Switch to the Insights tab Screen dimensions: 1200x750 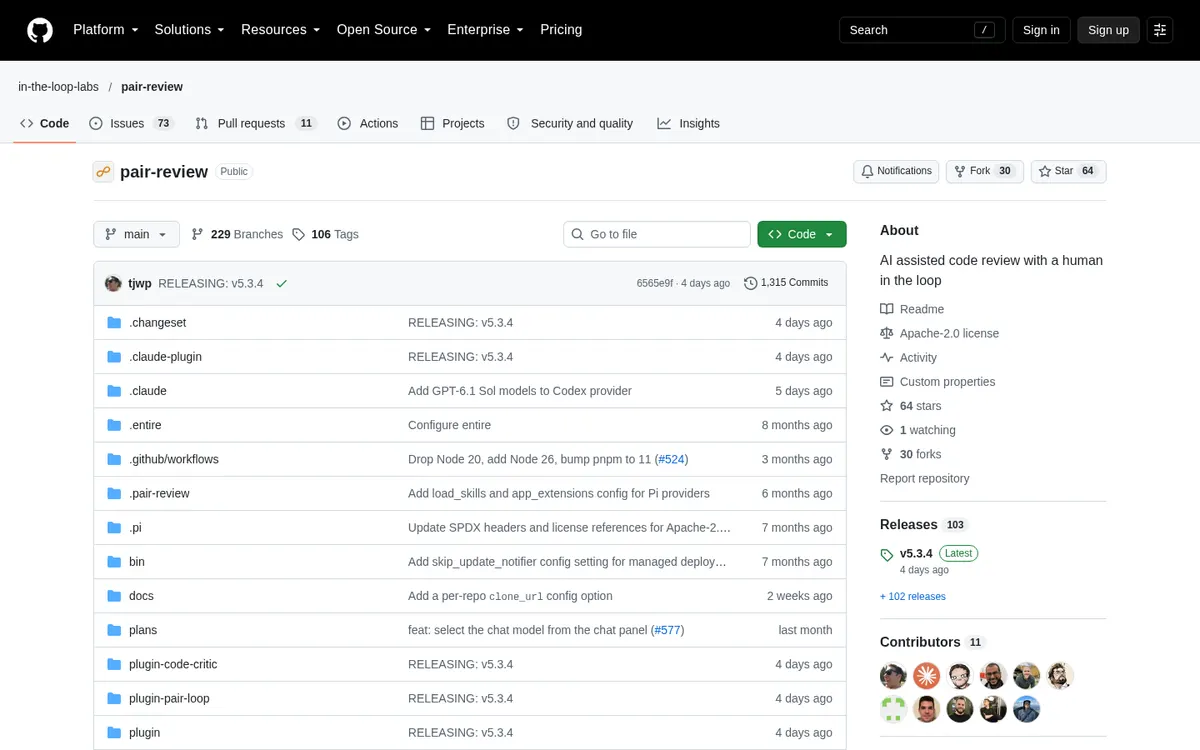click(x=688, y=123)
